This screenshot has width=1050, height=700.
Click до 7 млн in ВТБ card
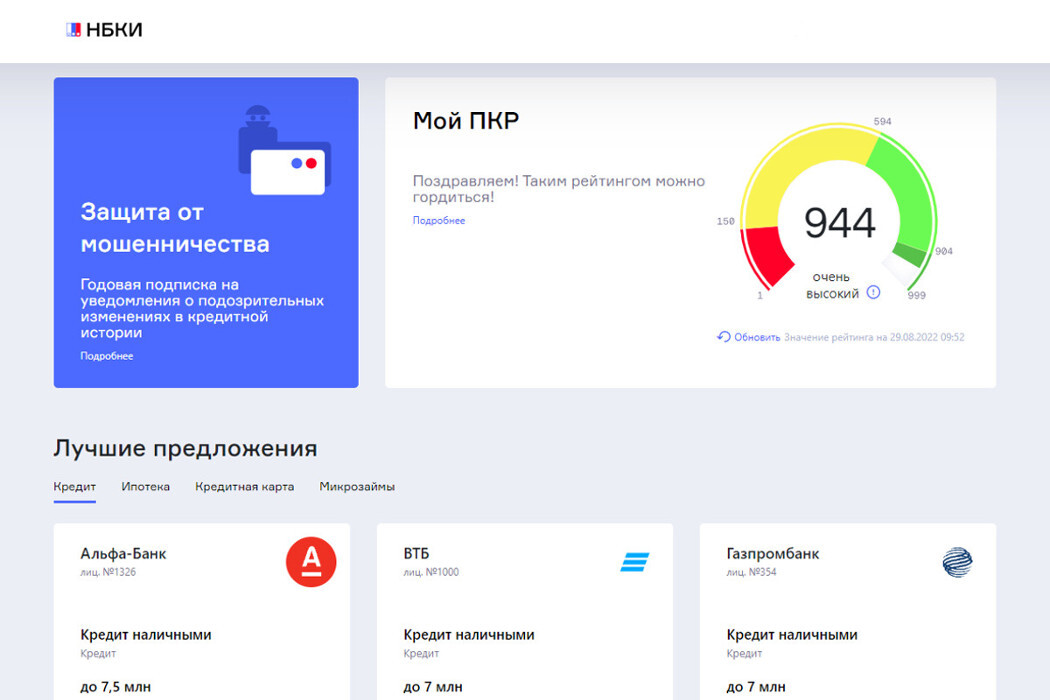pyautogui.click(x=433, y=687)
